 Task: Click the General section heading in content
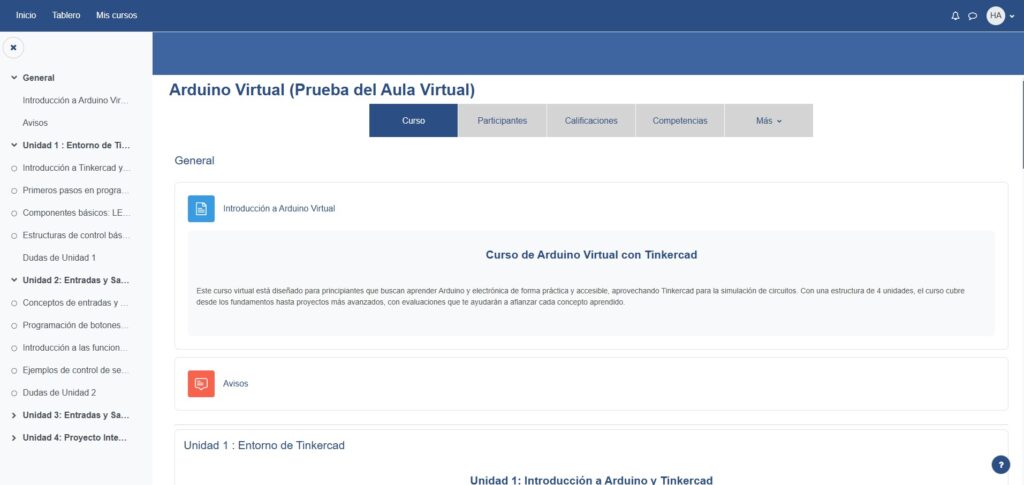(x=194, y=161)
